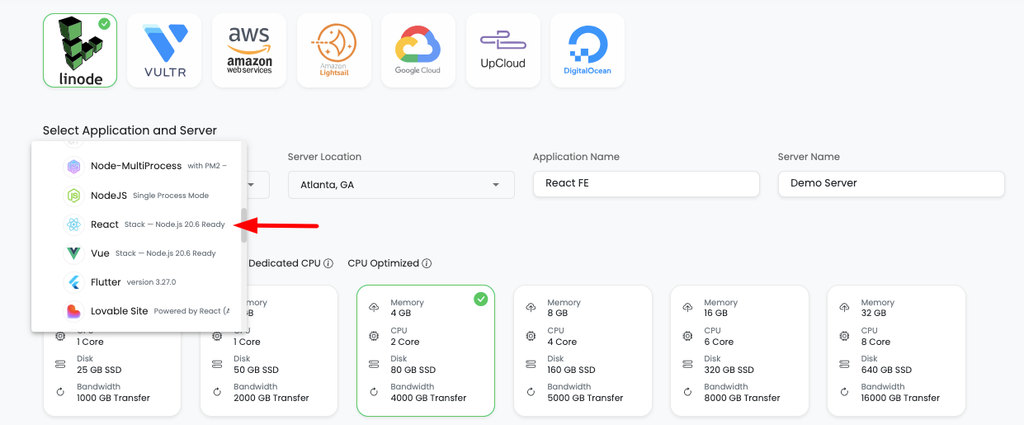The image size is (1024, 425).
Task: Choose the 32 GB memory server plan
Action: tap(896, 351)
